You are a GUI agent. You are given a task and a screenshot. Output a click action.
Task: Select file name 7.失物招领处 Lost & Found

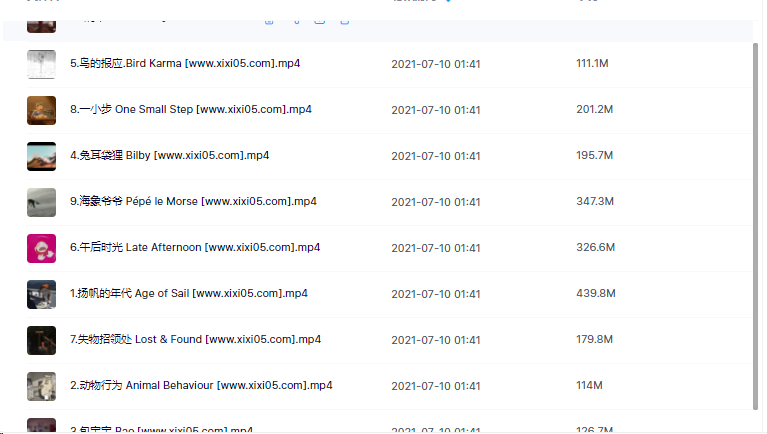point(195,340)
